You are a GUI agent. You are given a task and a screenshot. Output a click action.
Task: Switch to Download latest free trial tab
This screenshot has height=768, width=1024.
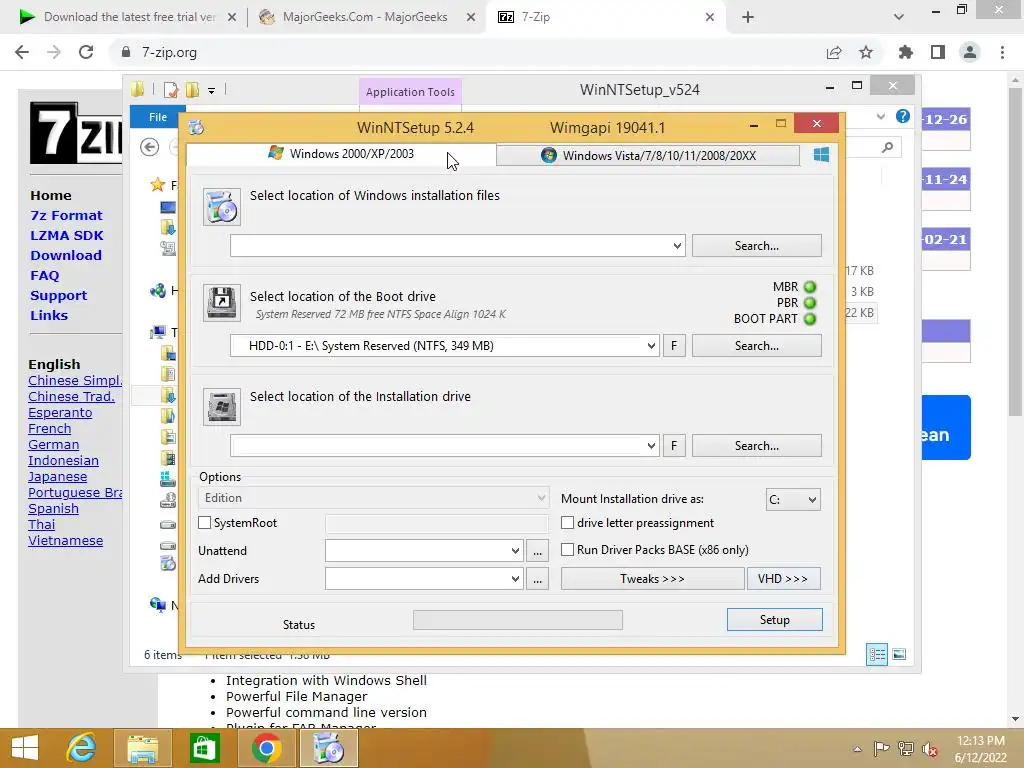coord(129,17)
